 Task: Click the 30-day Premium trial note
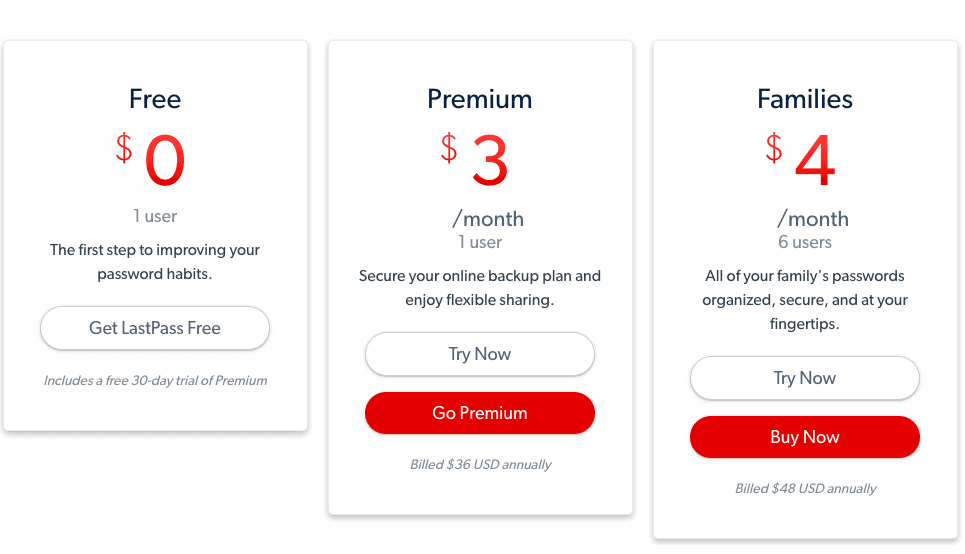point(155,381)
